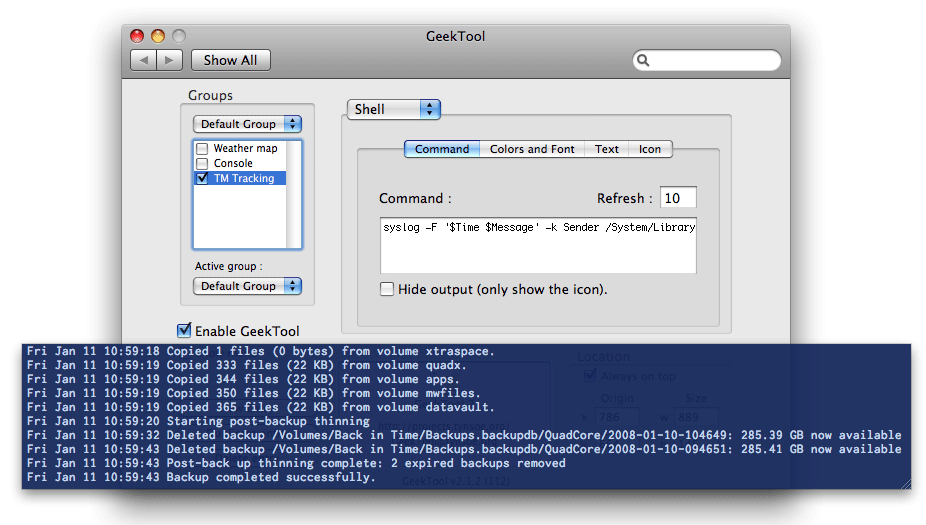This screenshot has width=926, height=525.
Task: Switch to the Icon tab
Action: (650, 149)
